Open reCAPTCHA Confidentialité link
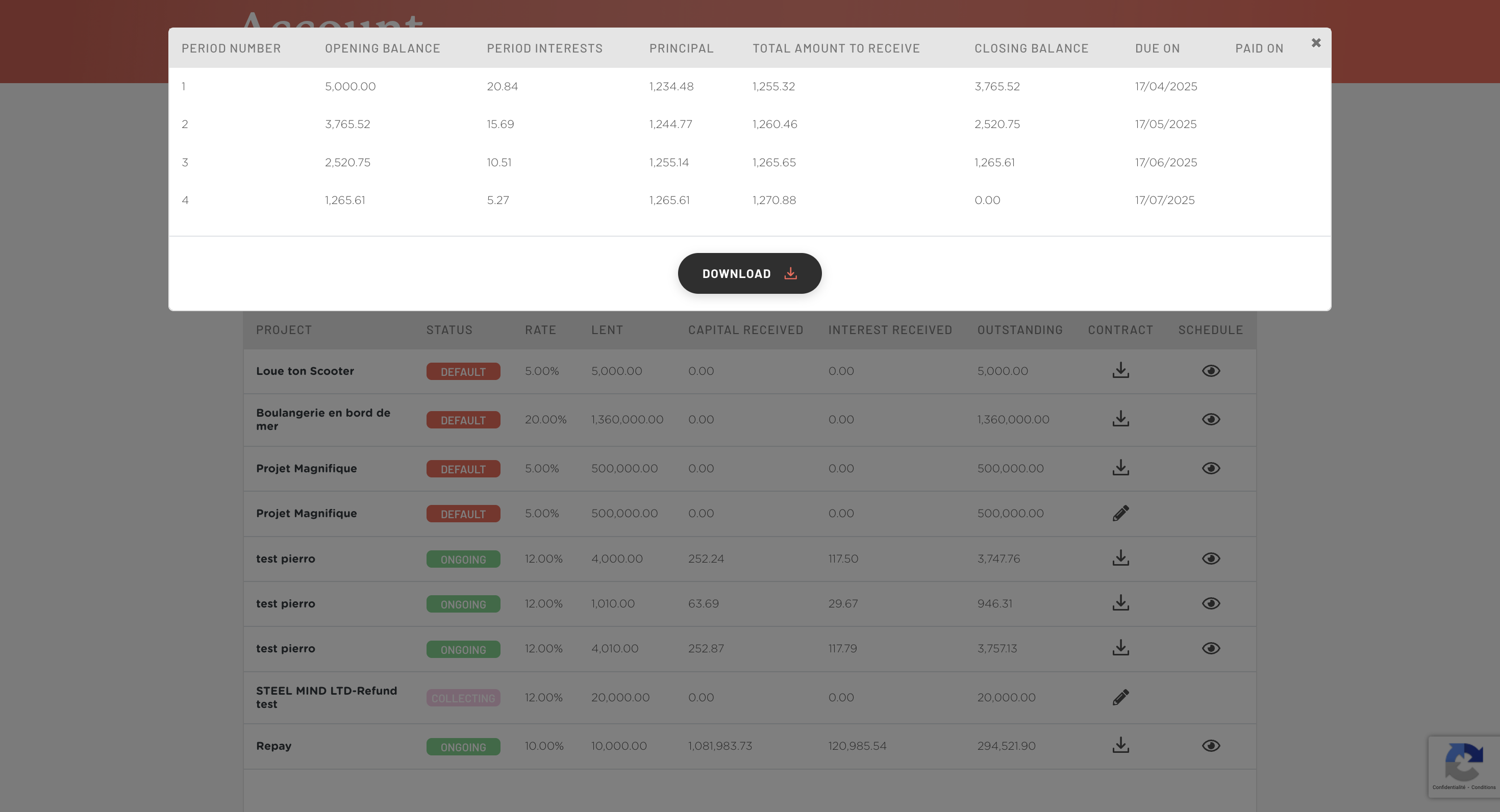 point(1449,788)
